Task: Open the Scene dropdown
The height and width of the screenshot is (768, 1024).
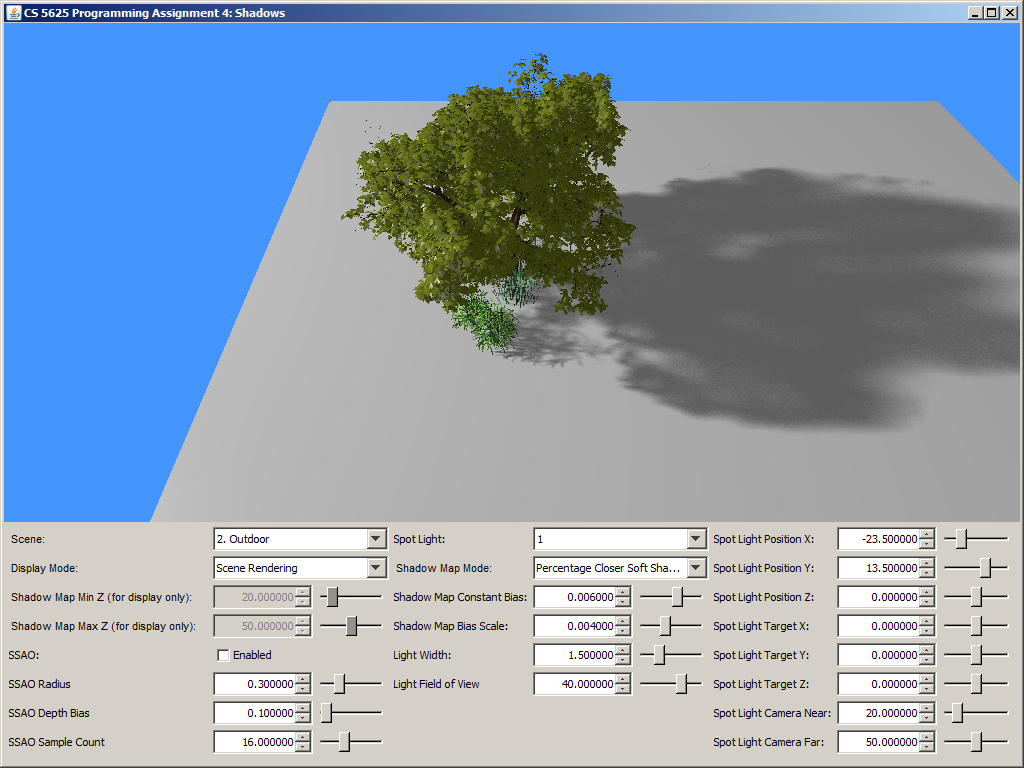Action: pos(376,539)
